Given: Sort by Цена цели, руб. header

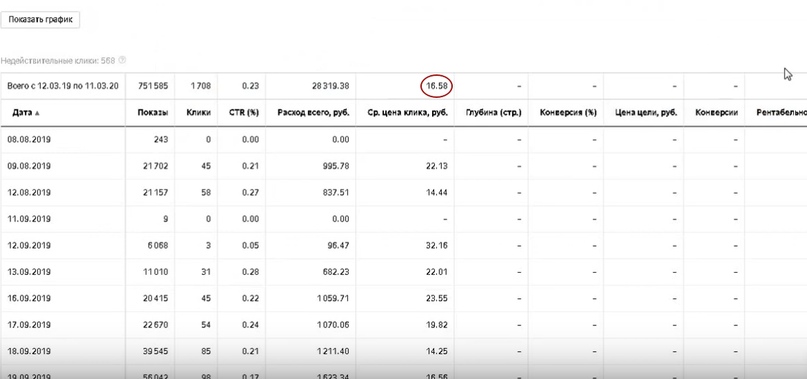Looking at the screenshot, I should pyautogui.click(x=646, y=113).
